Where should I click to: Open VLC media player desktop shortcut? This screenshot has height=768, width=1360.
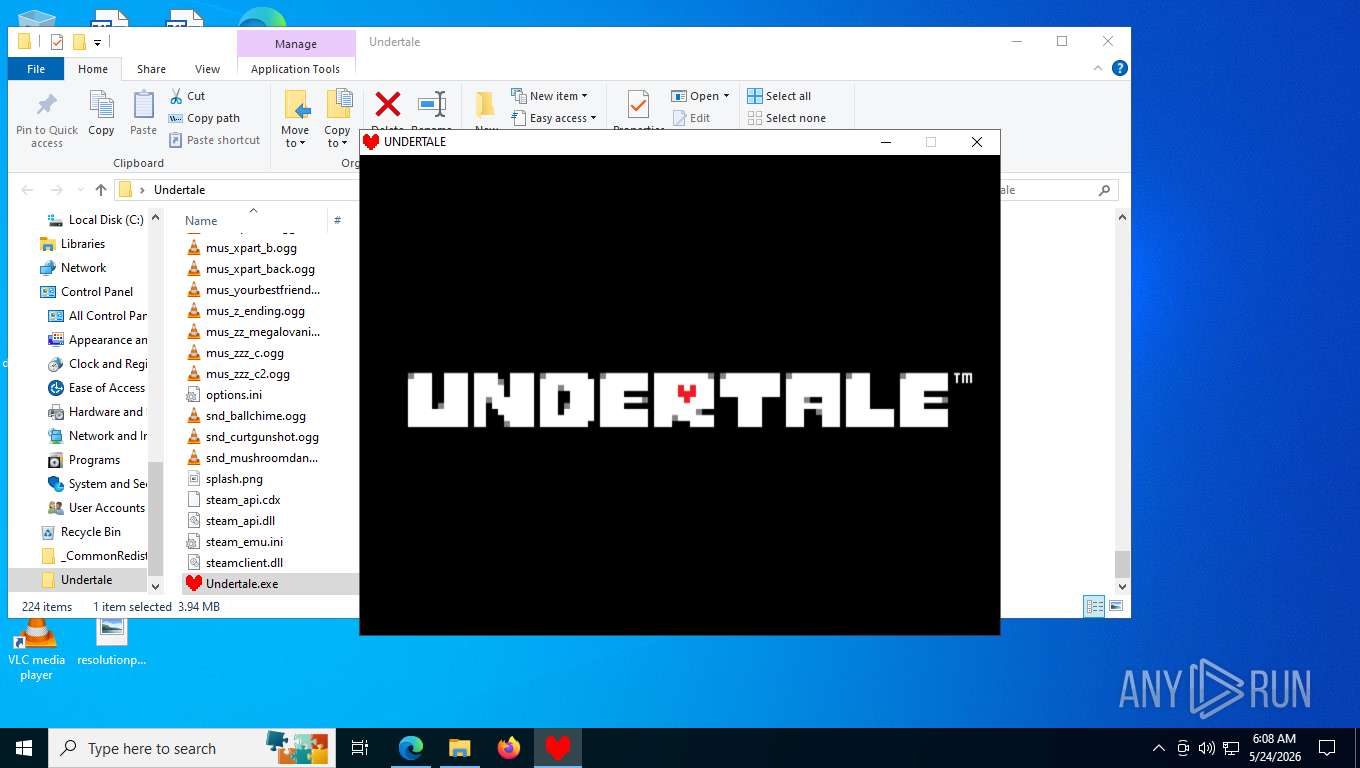coord(36,650)
